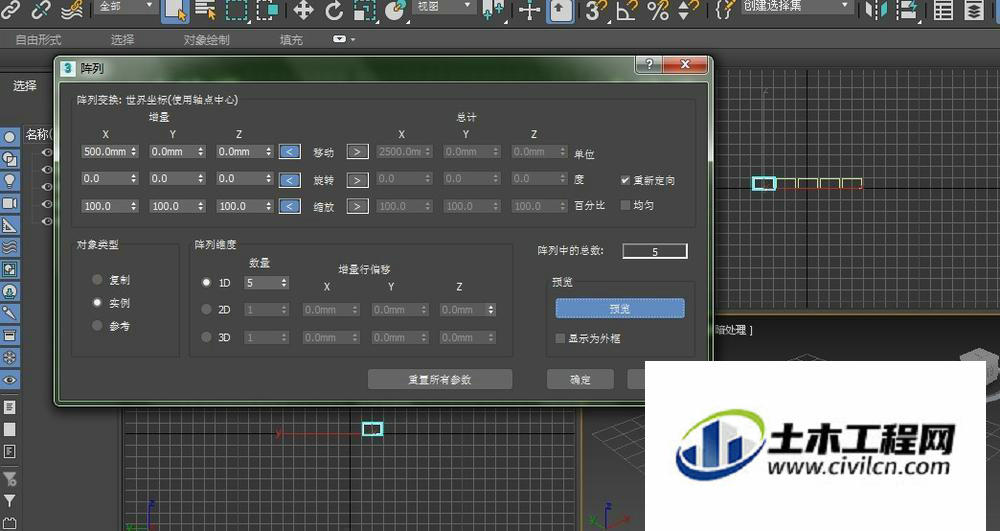Click the 1D count spinner arrows
The height and width of the screenshot is (531, 1000).
284,282
